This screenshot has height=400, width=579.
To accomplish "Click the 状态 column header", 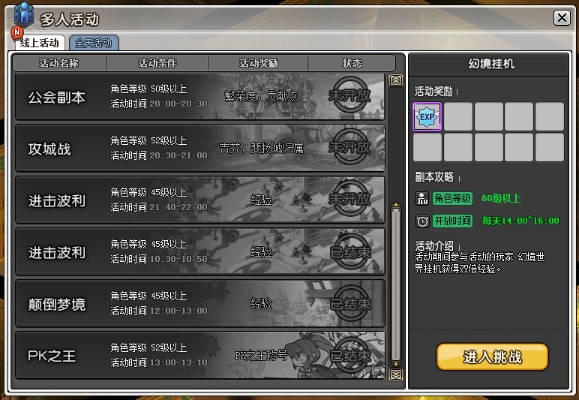I will tap(352, 63).
